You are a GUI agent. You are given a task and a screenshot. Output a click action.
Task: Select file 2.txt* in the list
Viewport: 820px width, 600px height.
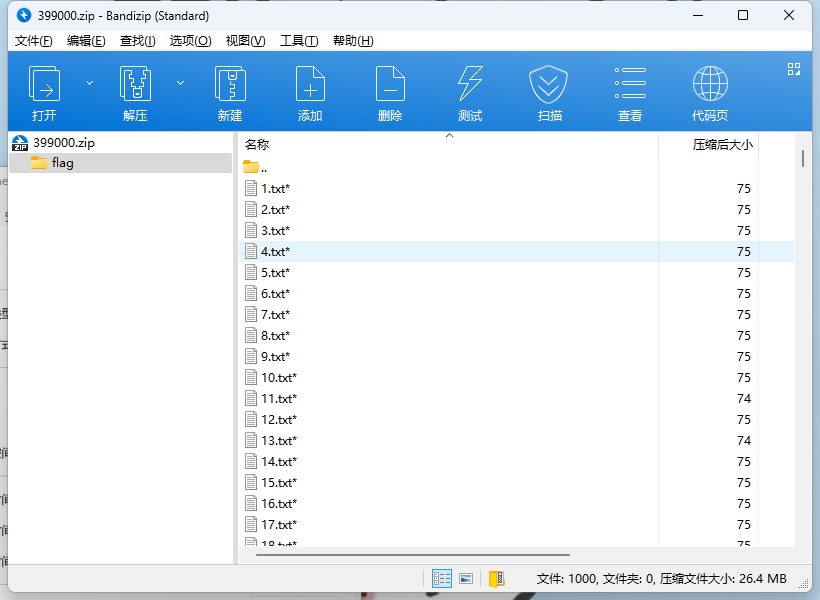(x=516, y=209)
